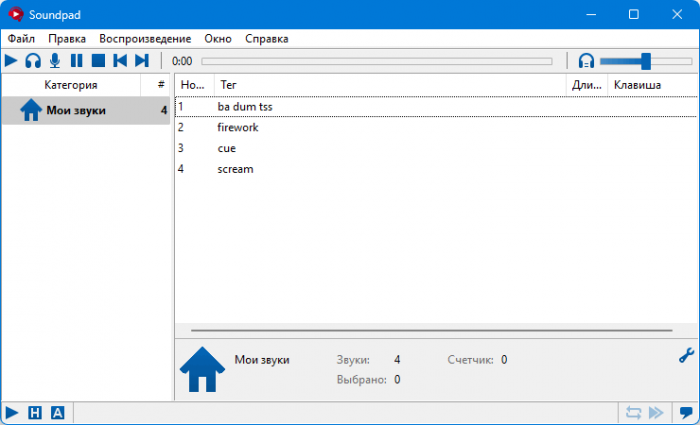Click the horizontal scrollbar of sound list
Viewport: 700px width, 425px height.
coord(432,331)
